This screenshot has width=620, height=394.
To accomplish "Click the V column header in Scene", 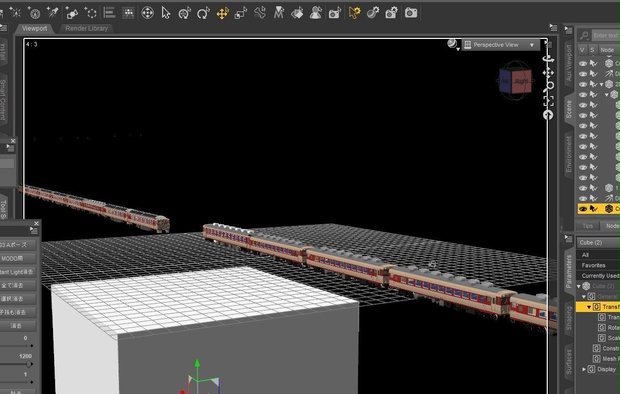I will pos(582,50).
